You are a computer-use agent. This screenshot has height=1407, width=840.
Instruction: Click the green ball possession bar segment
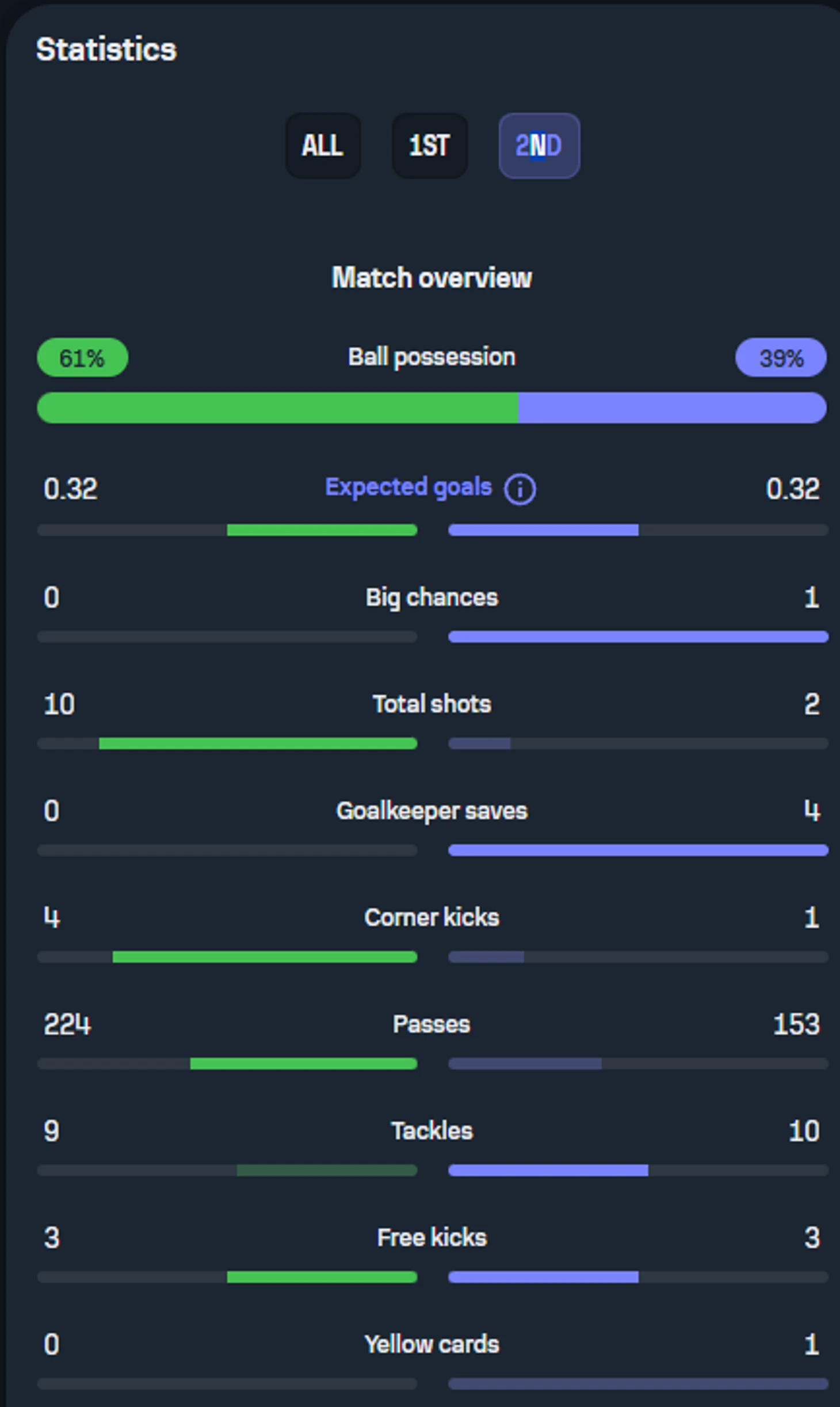tap(277, 408)
